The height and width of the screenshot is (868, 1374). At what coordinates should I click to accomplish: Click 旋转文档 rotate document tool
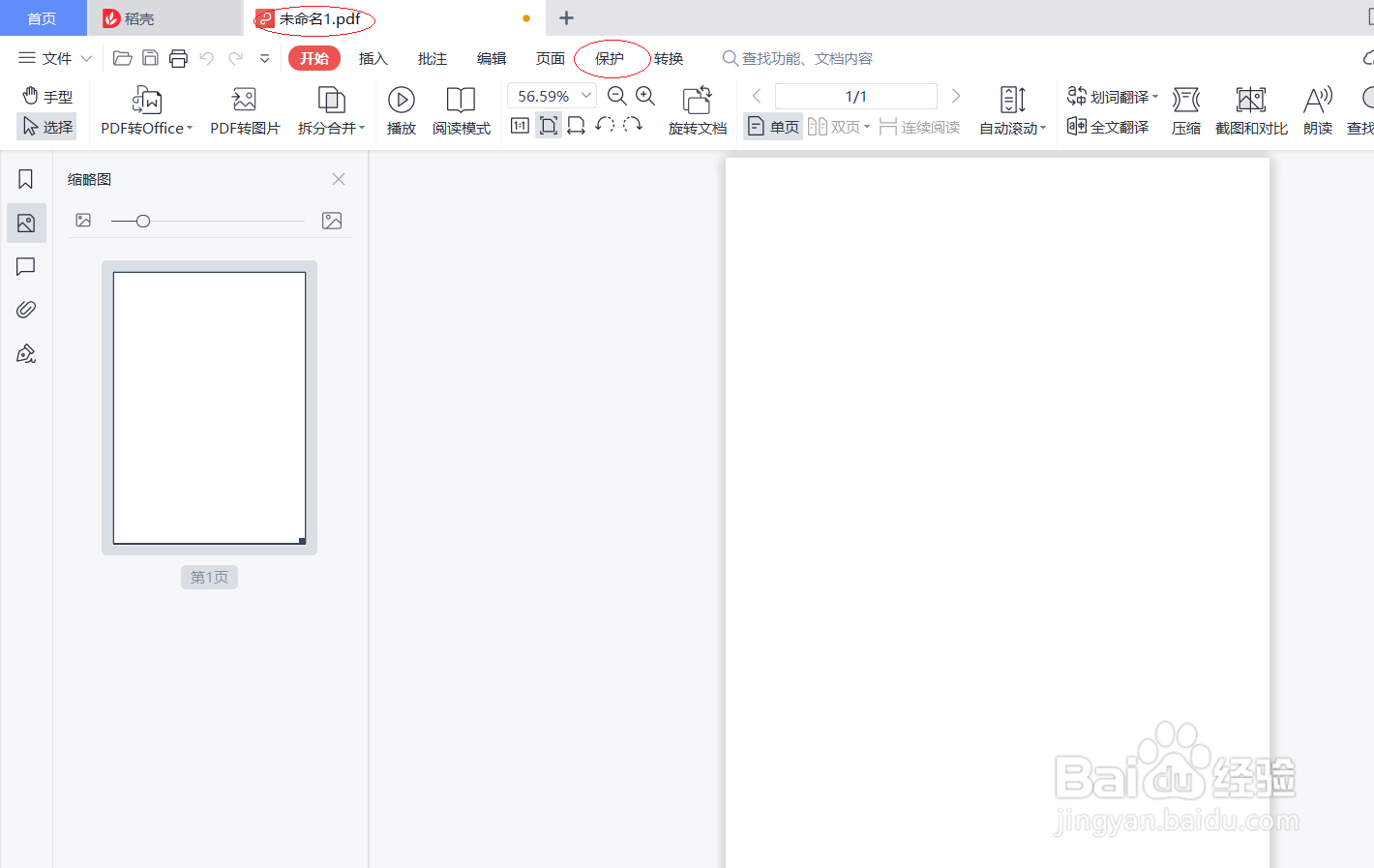click(x=698, y=110)
